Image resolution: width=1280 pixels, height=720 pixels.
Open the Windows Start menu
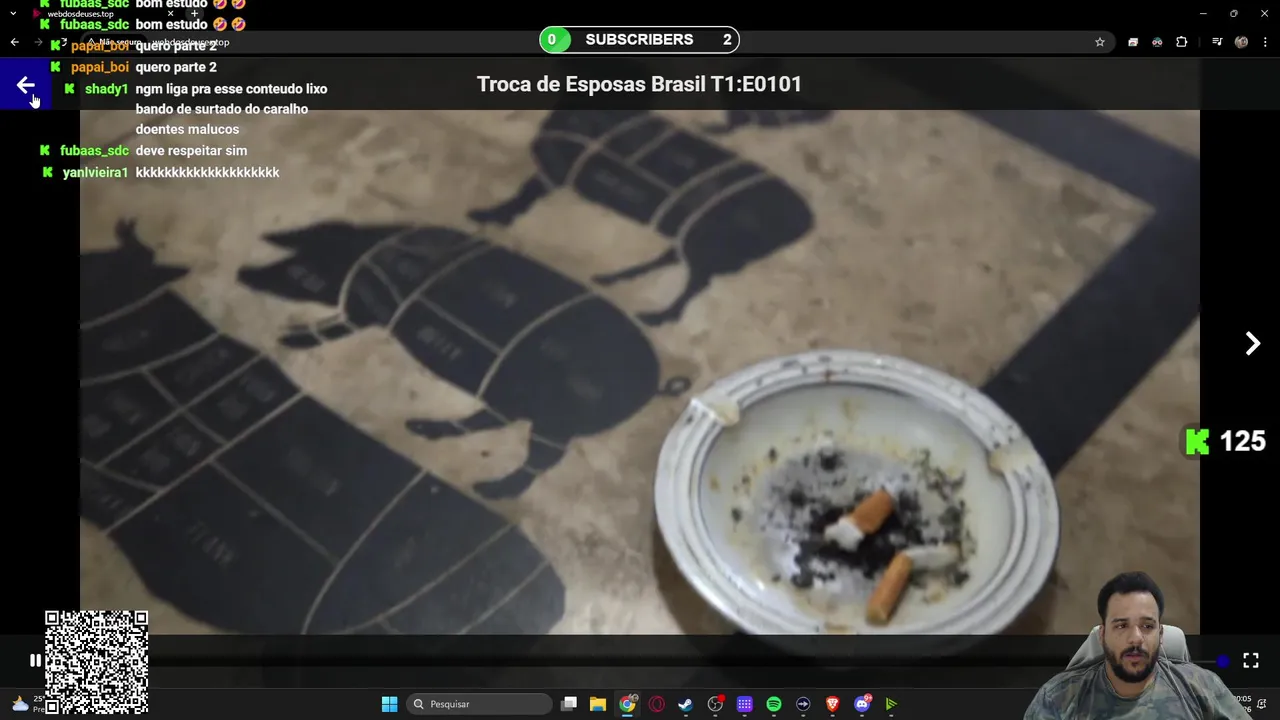tap(389, 704)
